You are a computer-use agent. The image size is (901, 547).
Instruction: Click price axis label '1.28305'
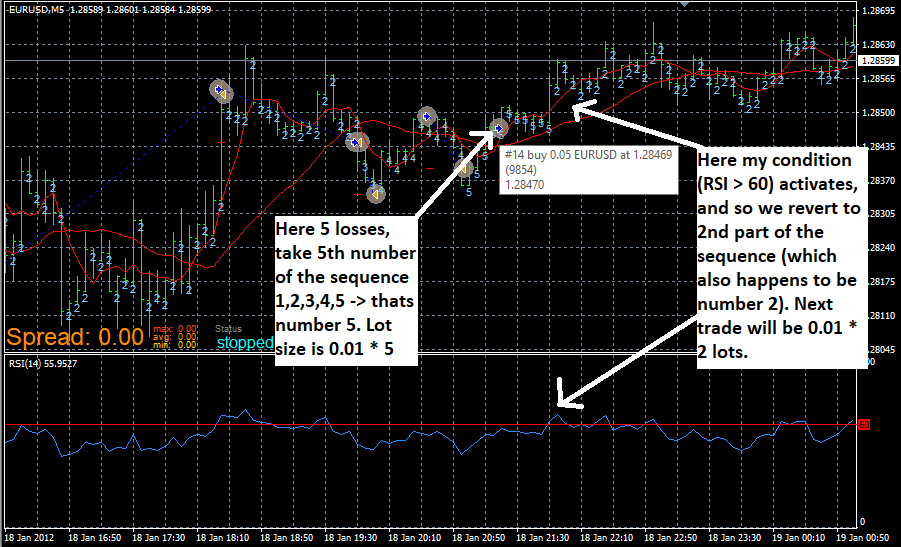click(880, 213)
